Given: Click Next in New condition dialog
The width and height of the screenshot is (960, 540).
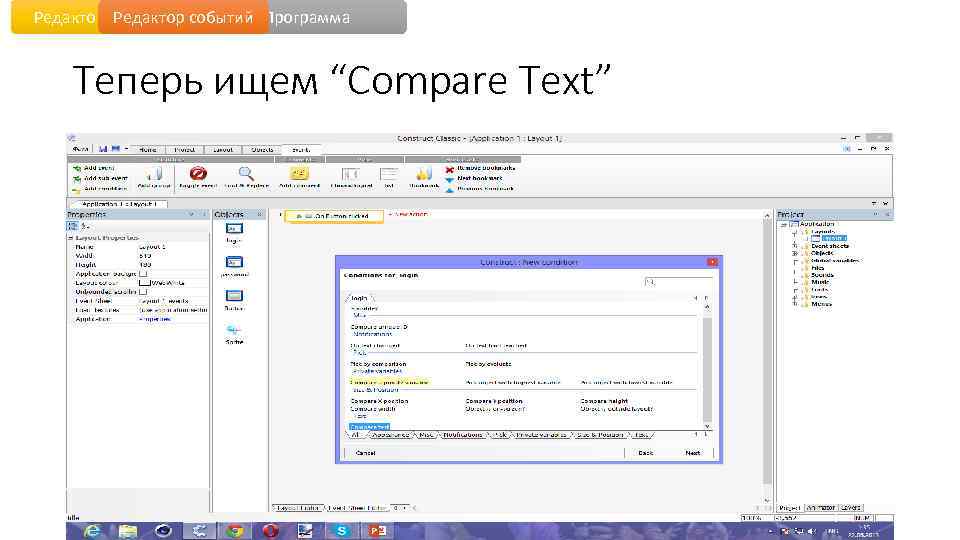Looking at the screenshot, I should click(x=692, y=453).
